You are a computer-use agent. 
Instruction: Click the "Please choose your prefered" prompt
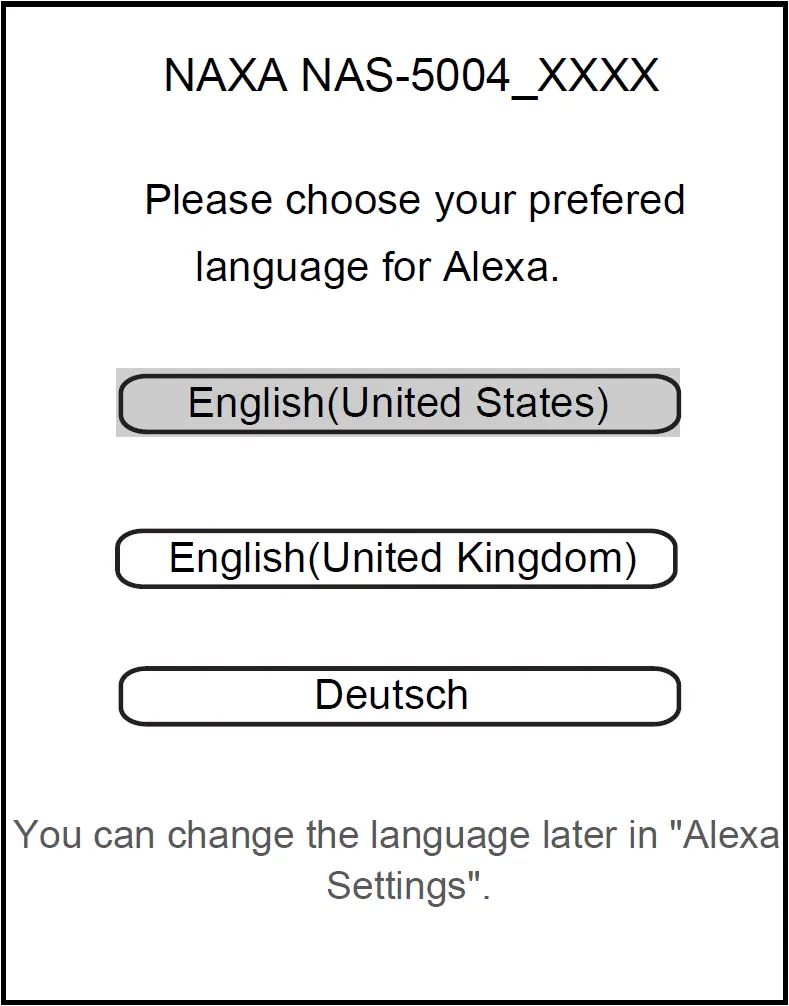coord(414,200)
